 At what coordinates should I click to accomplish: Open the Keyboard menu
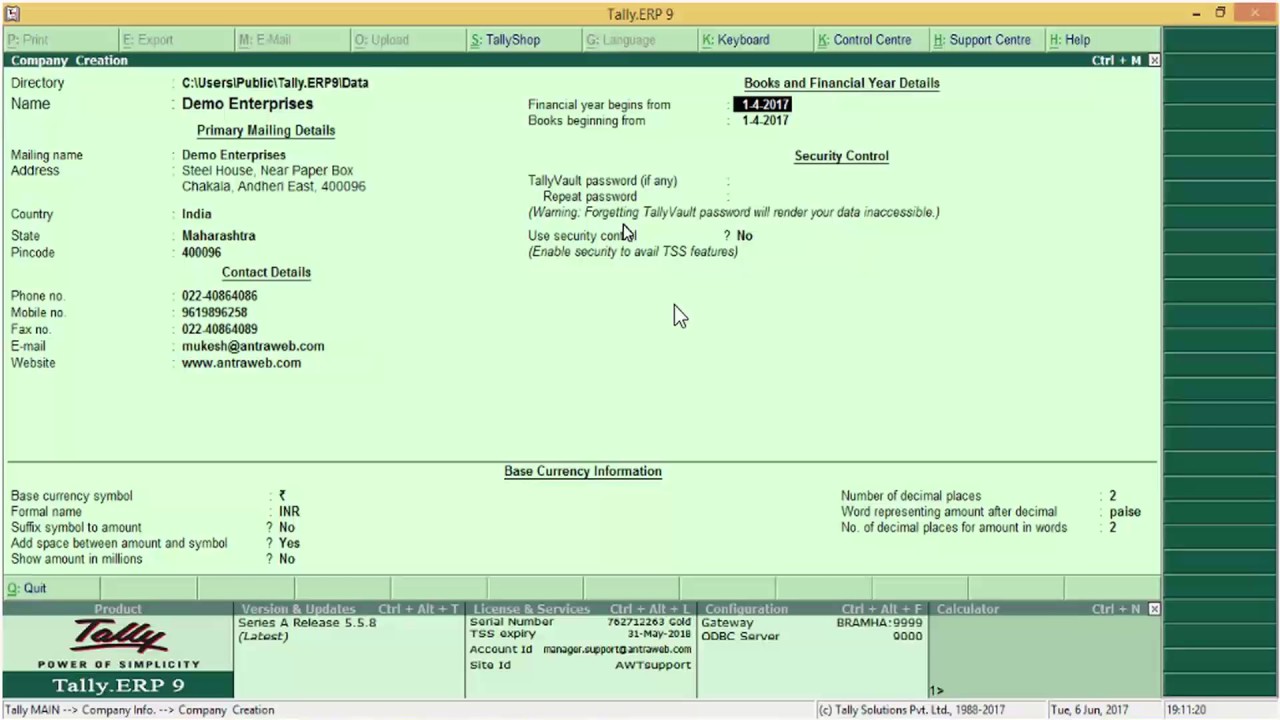[736, 40]
